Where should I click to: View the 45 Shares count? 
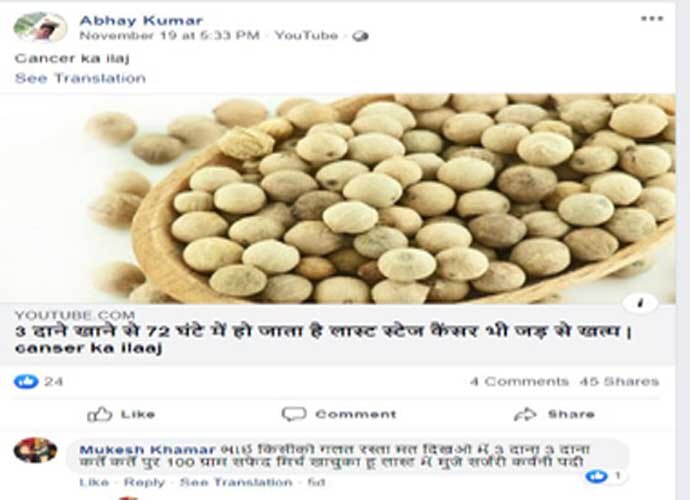(620, 381)
